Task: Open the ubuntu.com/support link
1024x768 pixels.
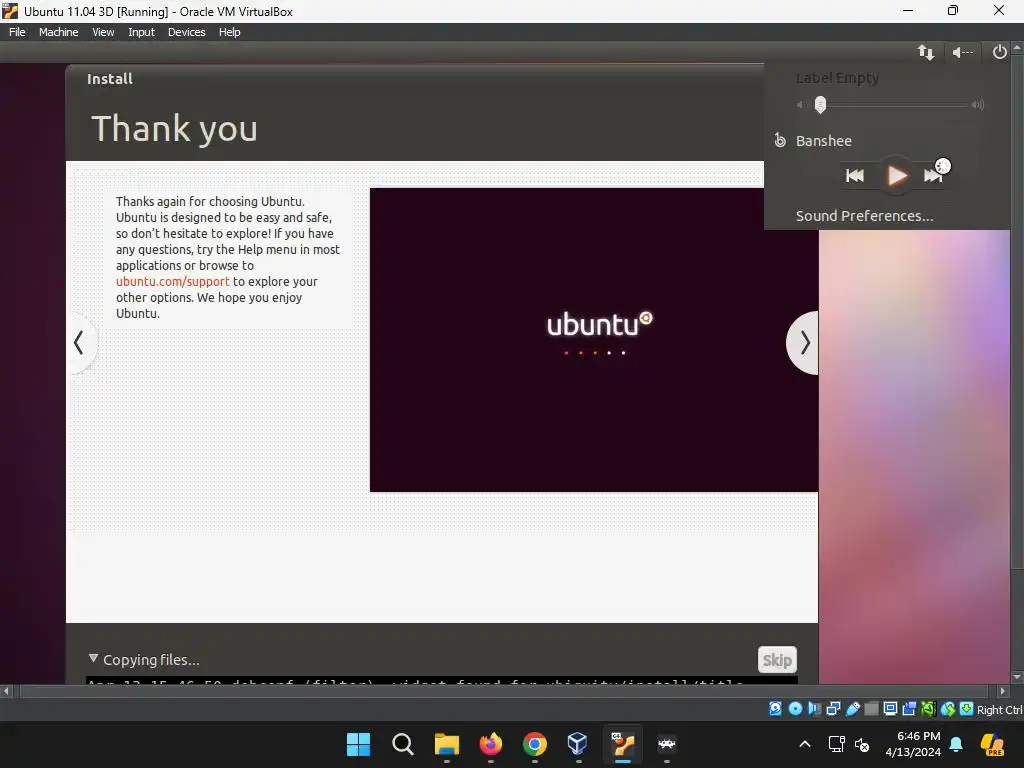Action: pyautogui.click(x=172, y=281)
